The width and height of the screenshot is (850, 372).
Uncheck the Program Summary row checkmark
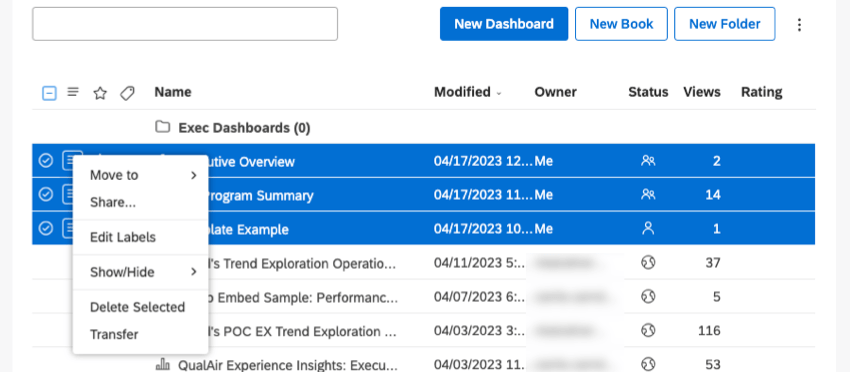pyautogui.click(x=46, y=194)
